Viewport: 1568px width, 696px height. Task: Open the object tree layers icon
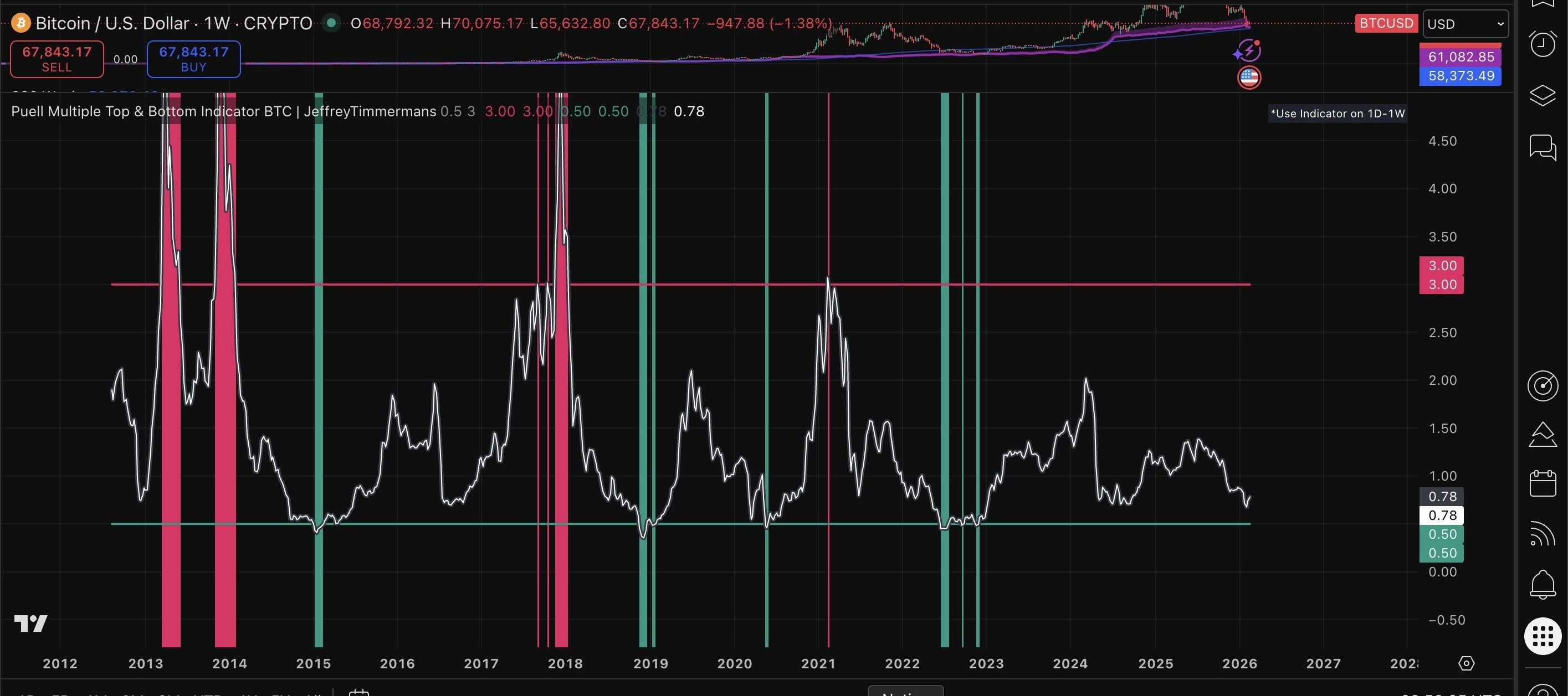[x=1543, y=96]
